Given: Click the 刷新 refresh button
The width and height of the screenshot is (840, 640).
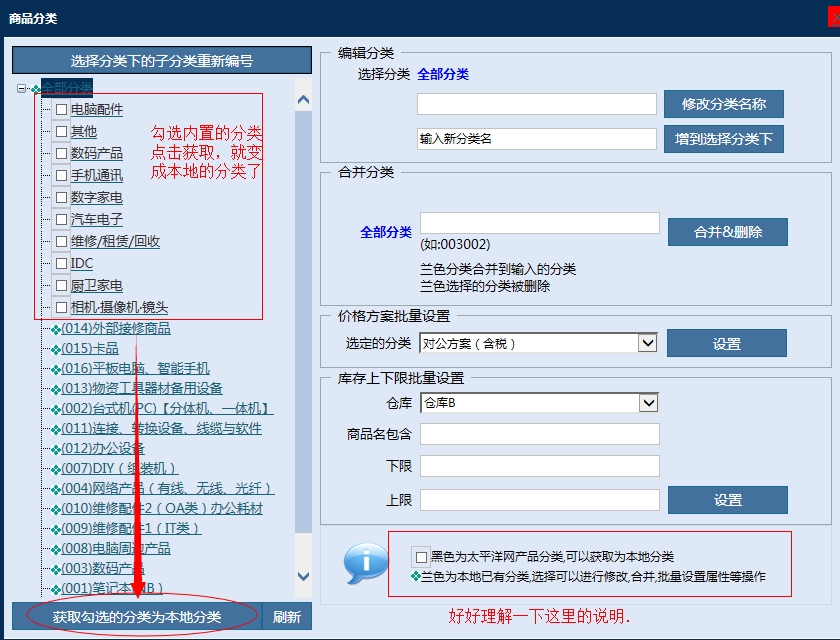Looking at the screenshot, I should (x=287, y=616).
